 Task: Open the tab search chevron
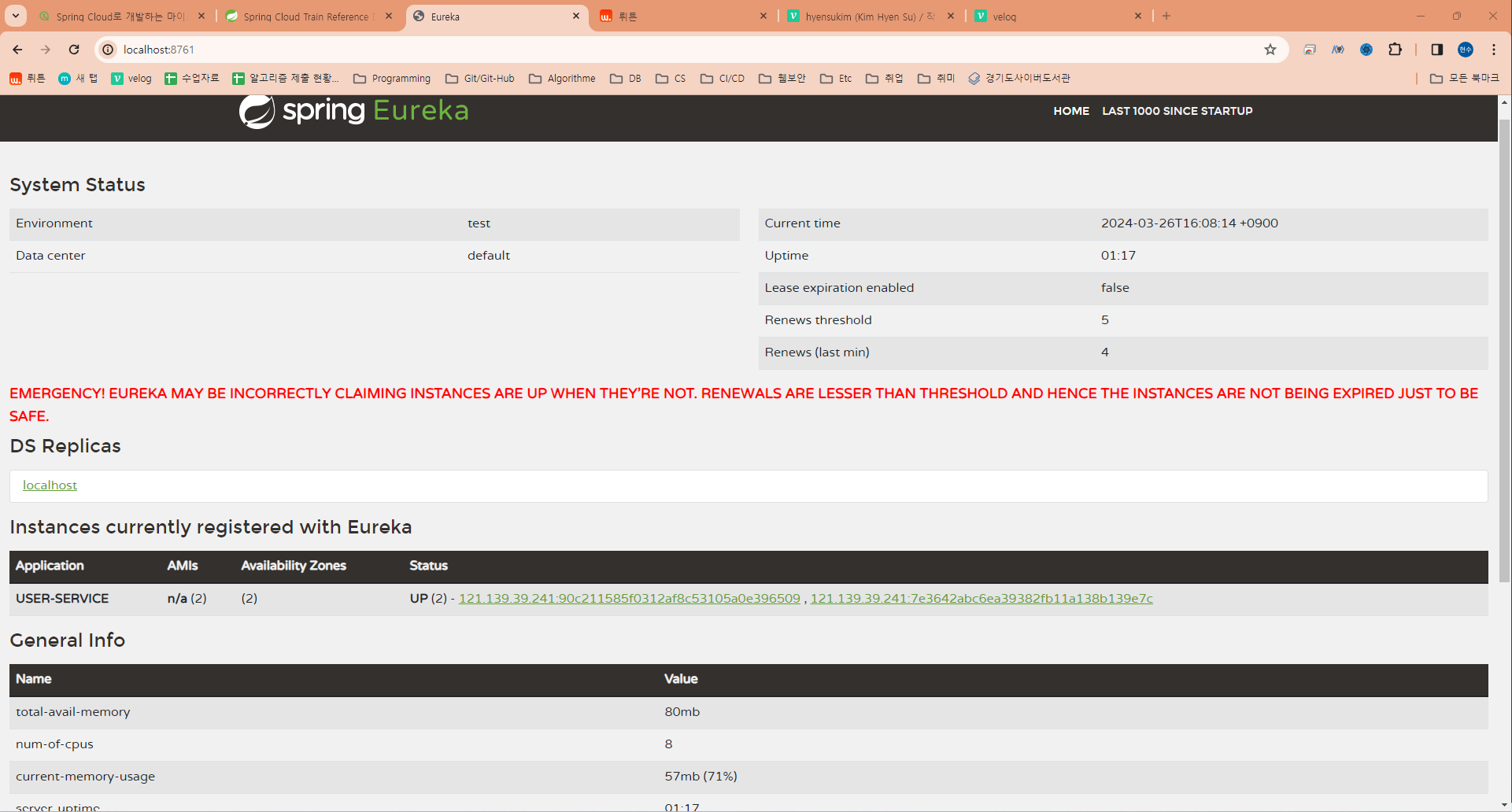tap(16, 16)
